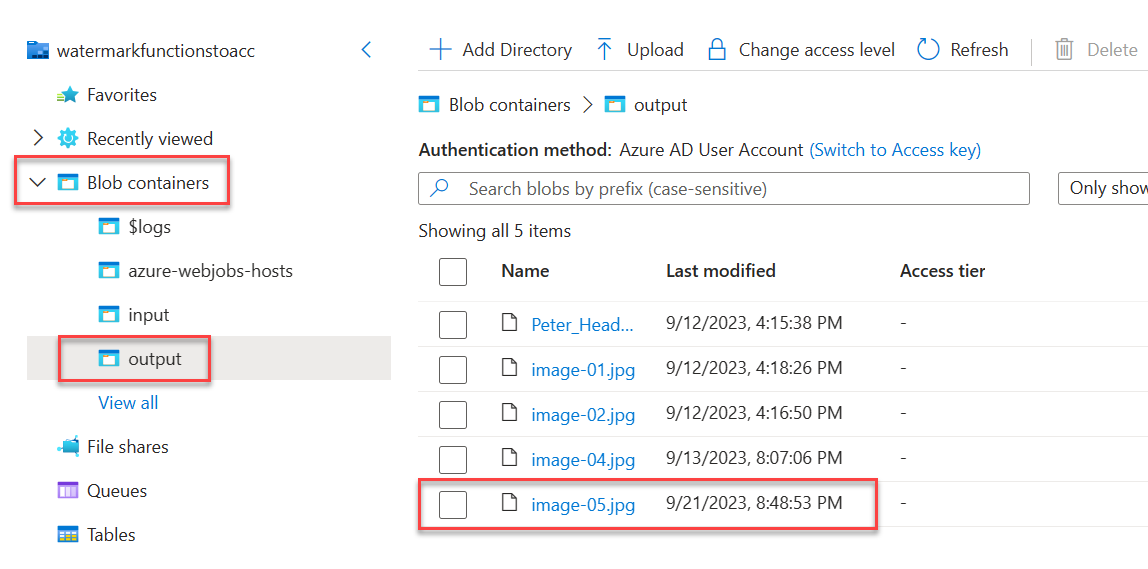Screen dimensions: 1148x569
Task: Click the Queues icon
Action: pyautogui.click(x=67, y=491)
